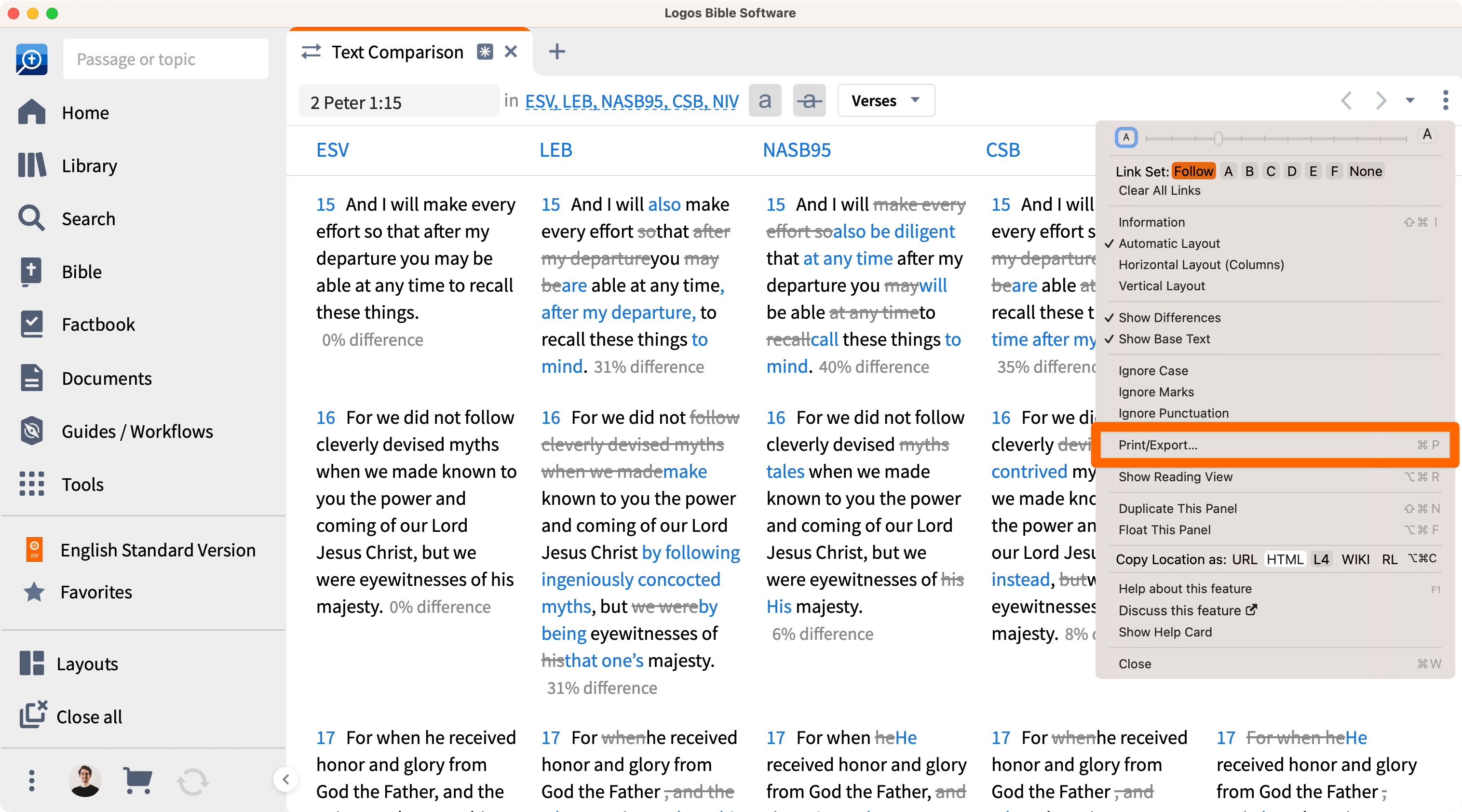Copy location as URL
The width and height of the screenshot is (1462, 812).
tap(1244, 559)
